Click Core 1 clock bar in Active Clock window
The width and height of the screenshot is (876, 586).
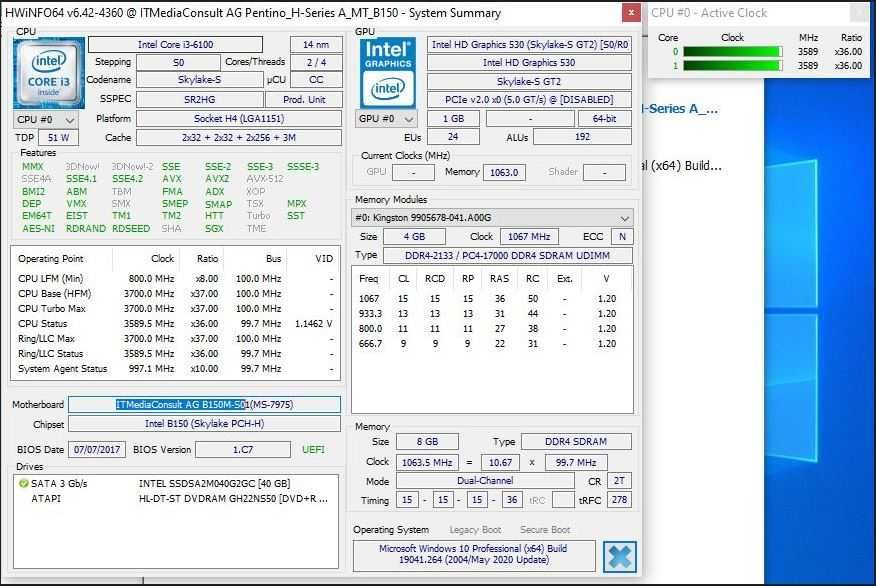[732, 65]
